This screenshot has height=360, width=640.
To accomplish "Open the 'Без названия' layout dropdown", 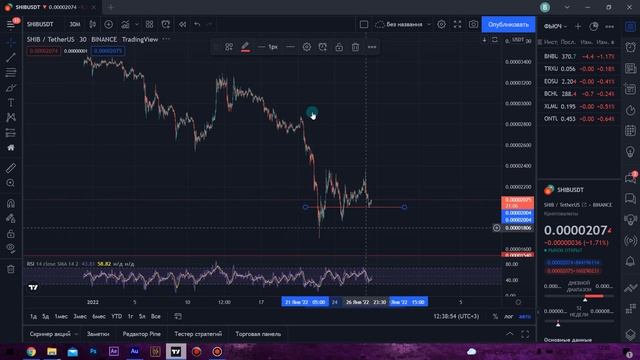I will click(403, 24).
